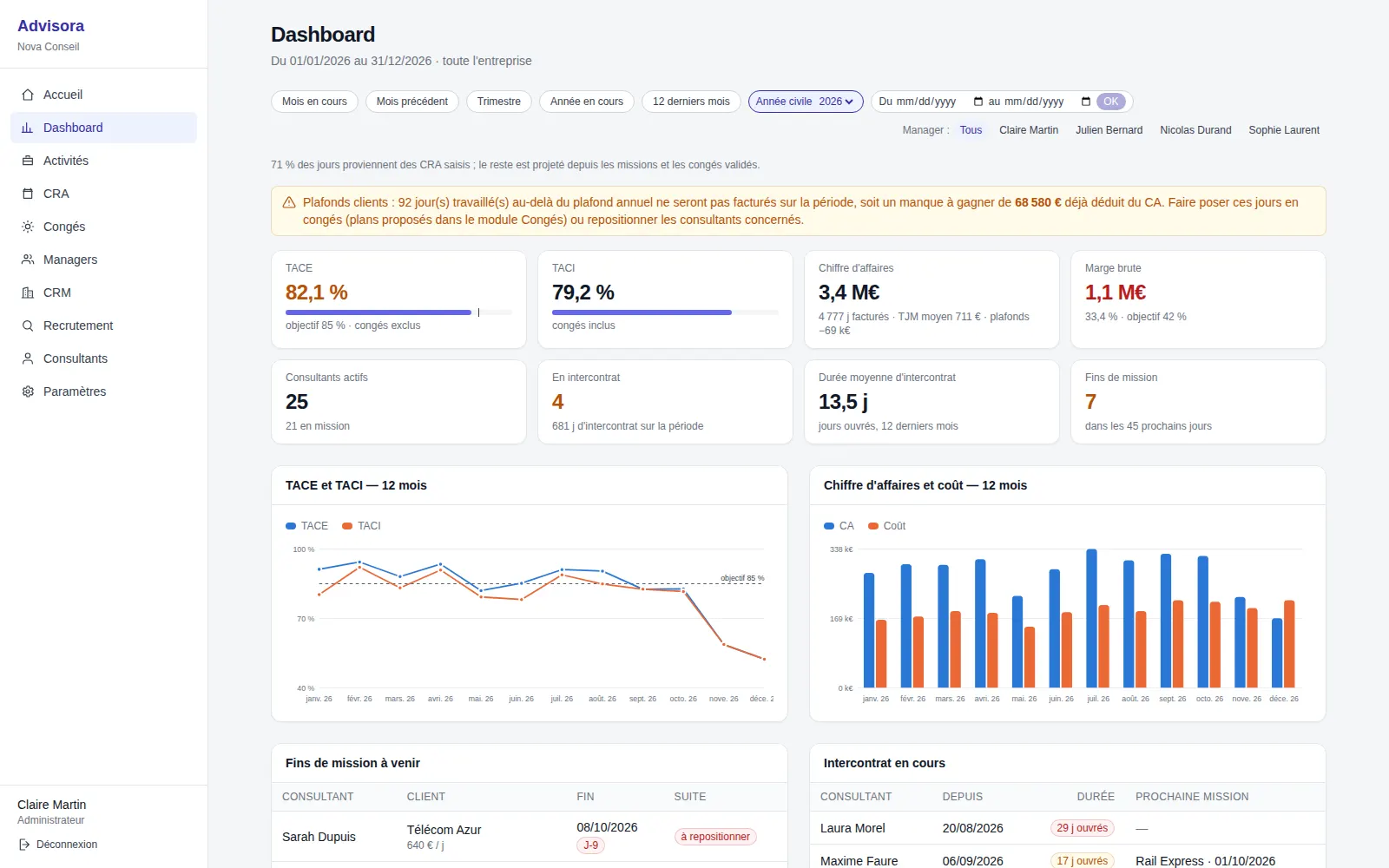Confirm date range with OK button
Screen dimensions: 1389x868
(1111, 102)
